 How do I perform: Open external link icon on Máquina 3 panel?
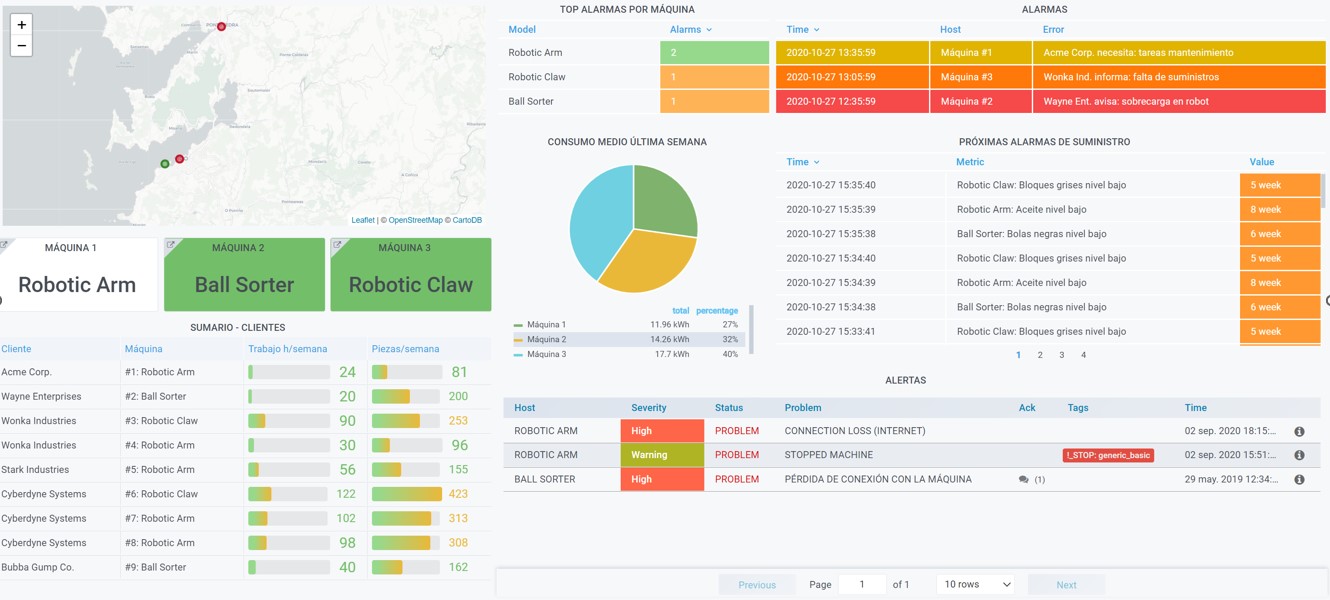(337, 245)
